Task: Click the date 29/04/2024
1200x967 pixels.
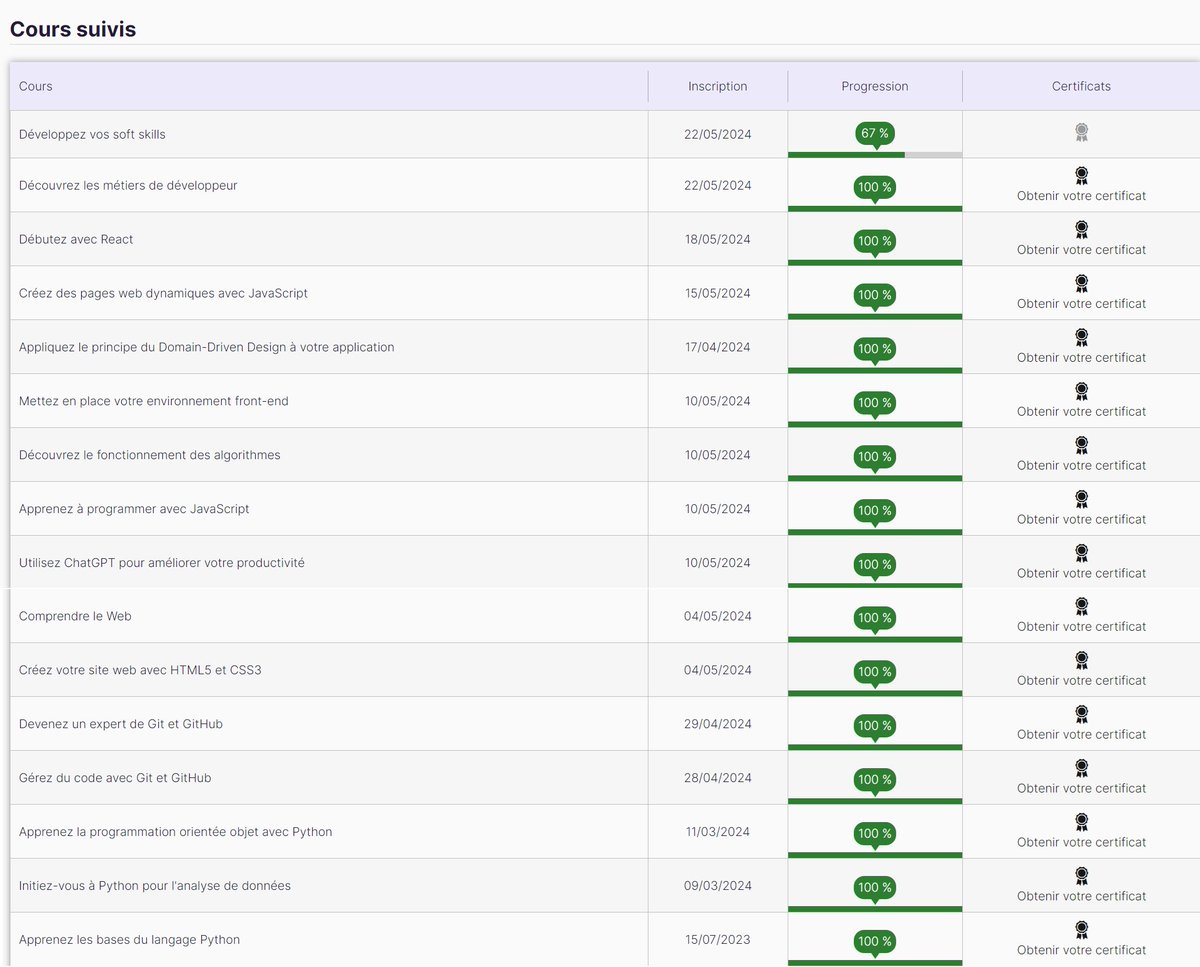Action: point(717,724)
